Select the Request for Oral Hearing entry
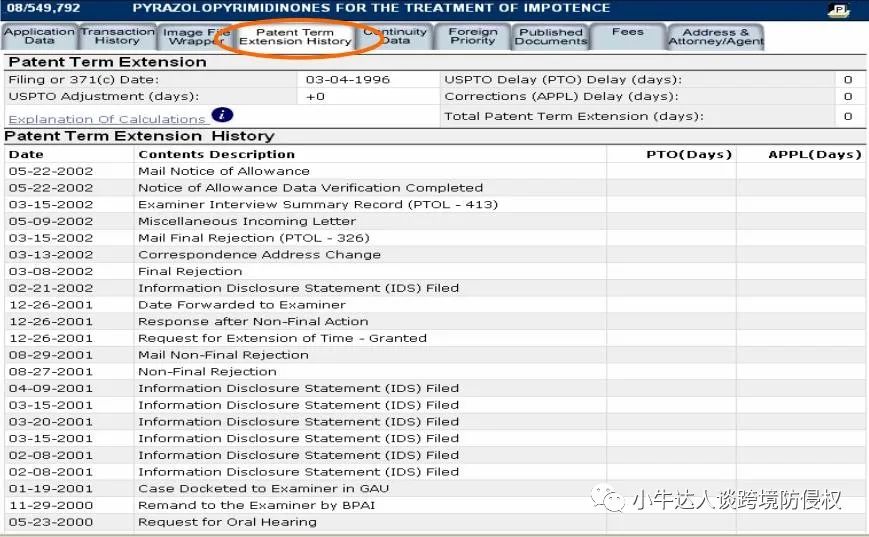This screenshot has height=537, width=869. (434, 521)
